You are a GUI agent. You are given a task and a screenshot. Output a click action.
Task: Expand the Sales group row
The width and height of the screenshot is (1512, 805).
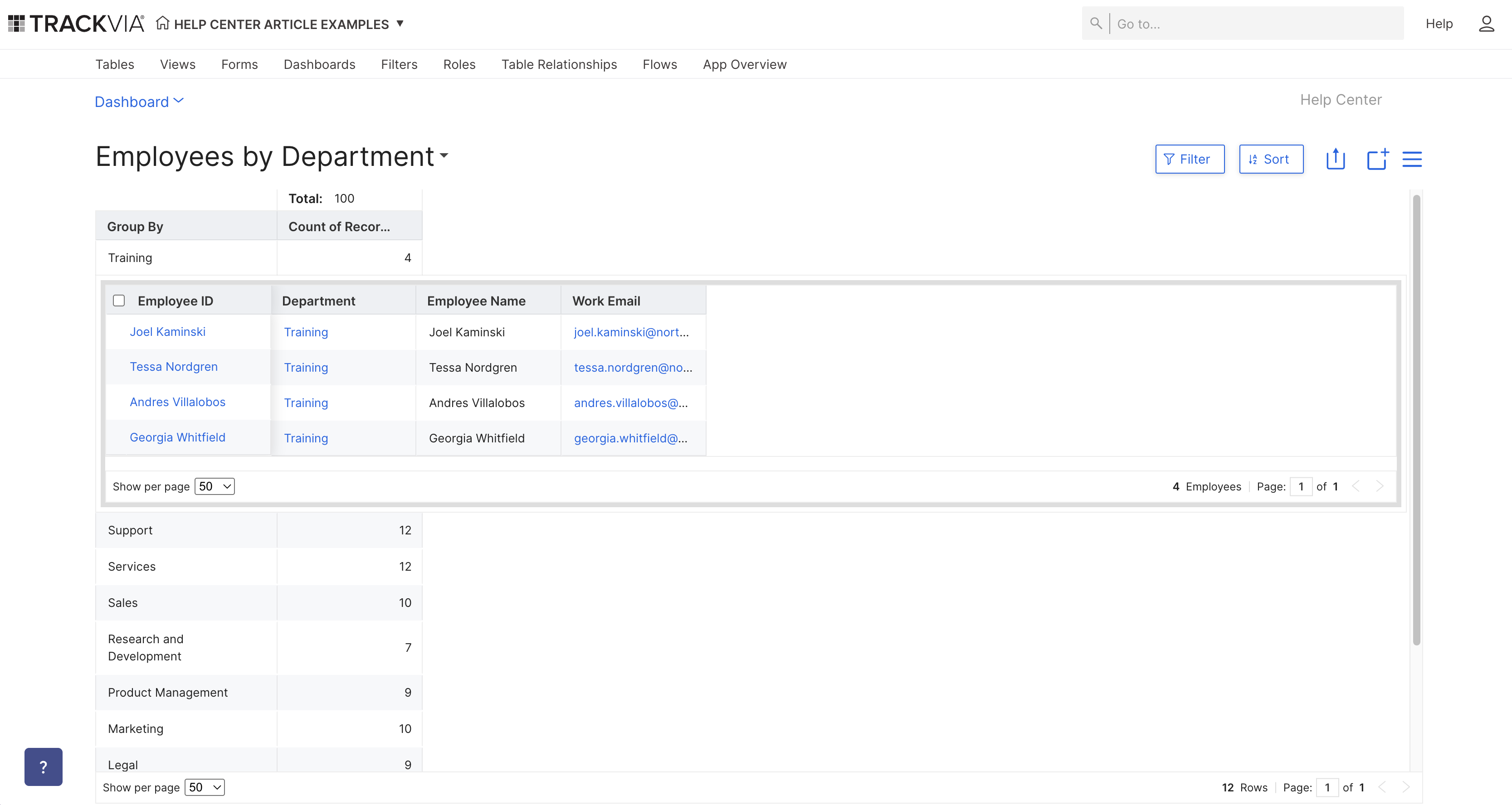[x=258, y=602]
